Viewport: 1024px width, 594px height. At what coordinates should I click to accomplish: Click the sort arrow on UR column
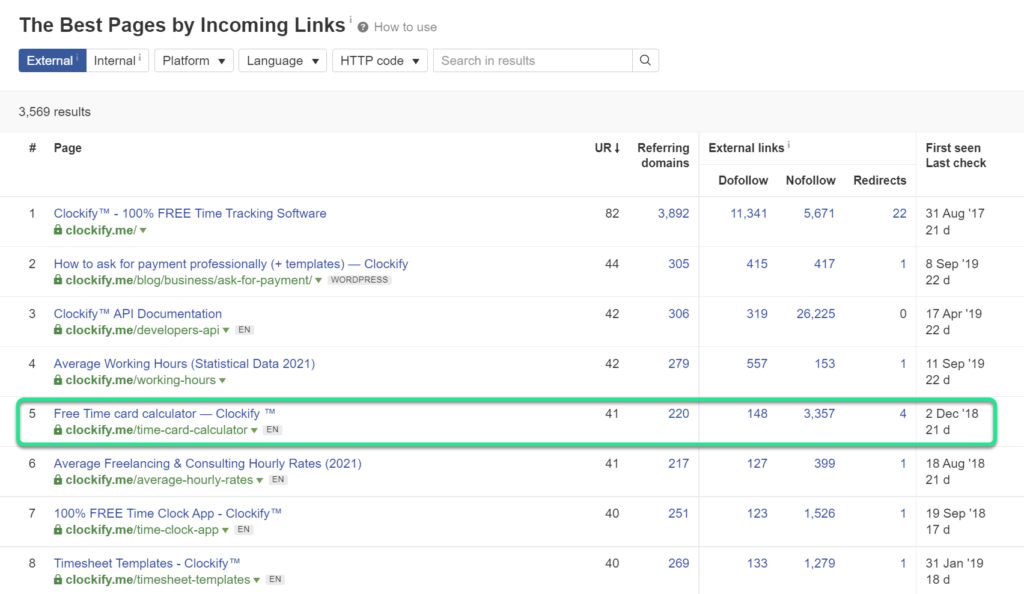click(616, 148)
